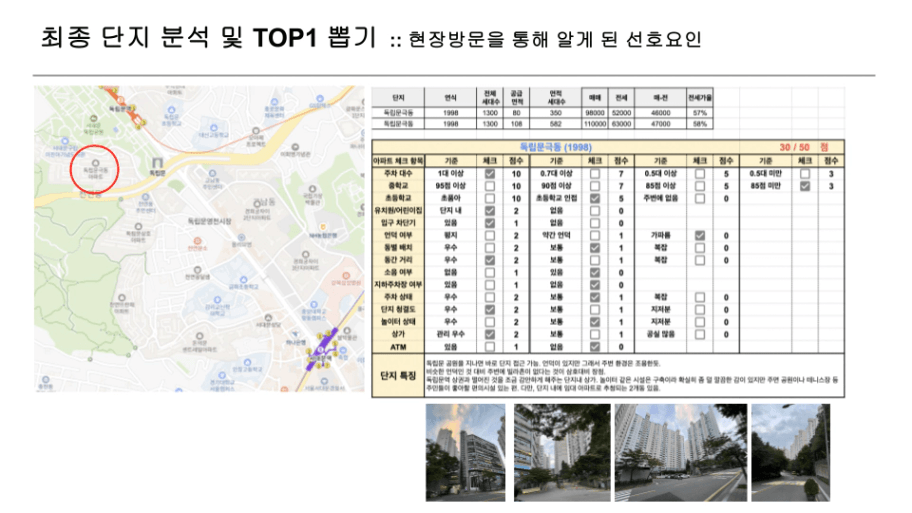Viewport: 912px width, 513px height.
Task: Toggle 단지 청결도 '우수' checkbox
Action: (490, 309)
